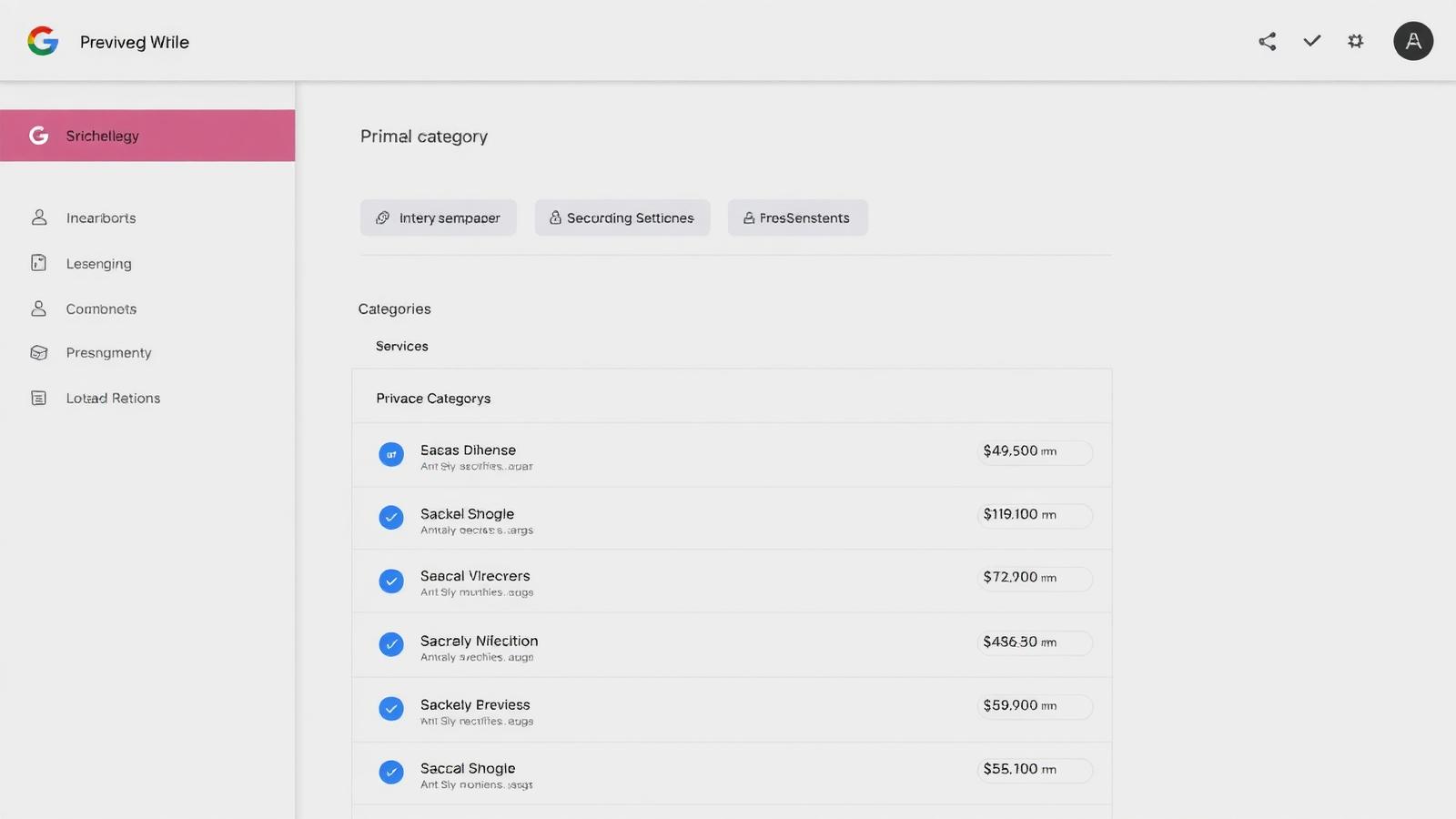Viewport: 1456px width, 819px height.
Task: Uncheck the Sacraly Nilecition row
Action: pos(391,644)
